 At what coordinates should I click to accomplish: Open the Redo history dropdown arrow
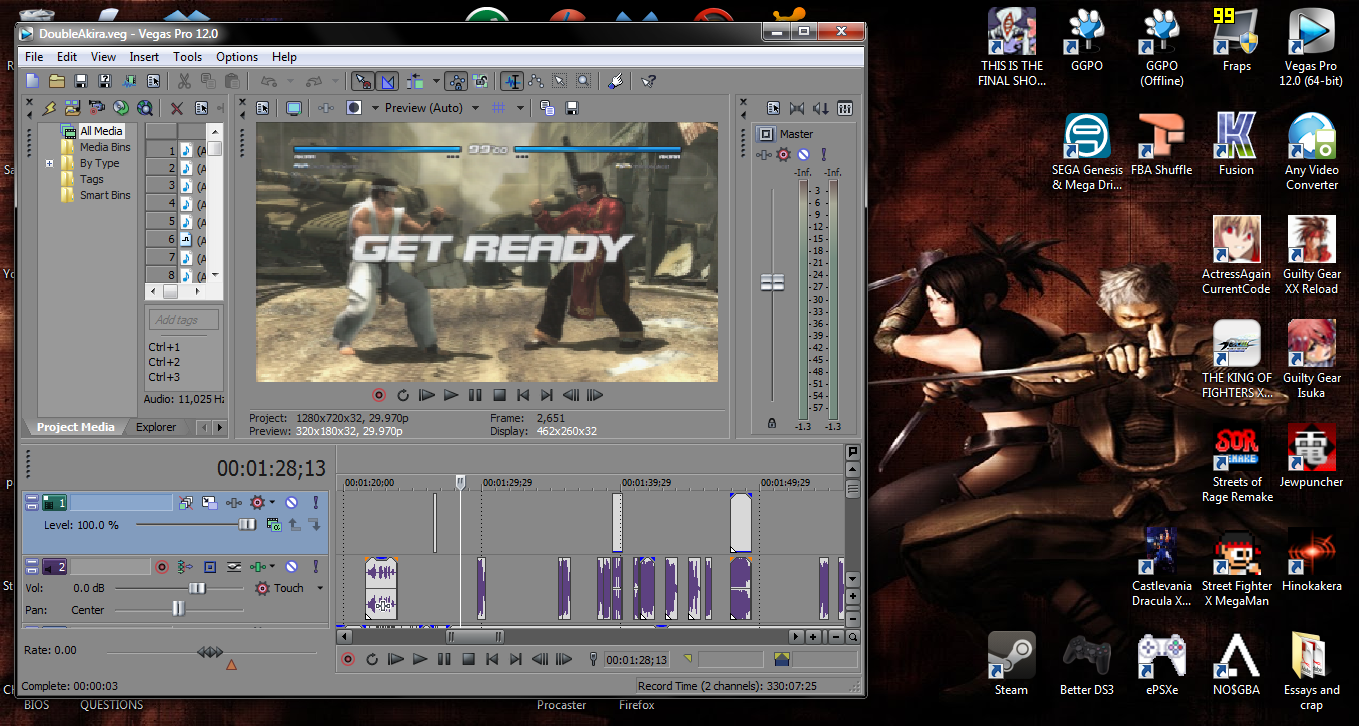pos(336,81)
